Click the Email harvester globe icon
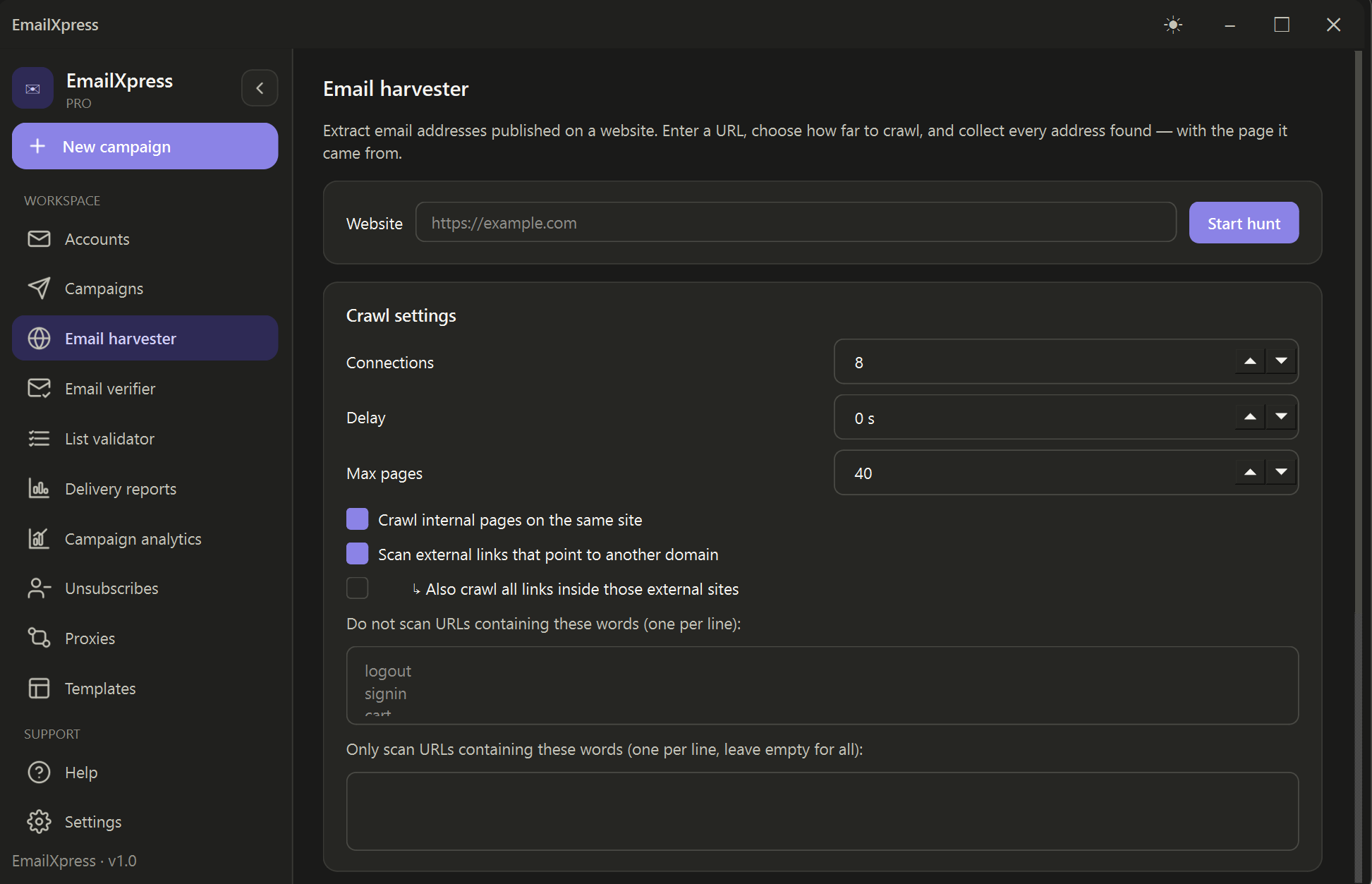The width and height of the screenshot is (1372, 884). [x=39, y=339]
